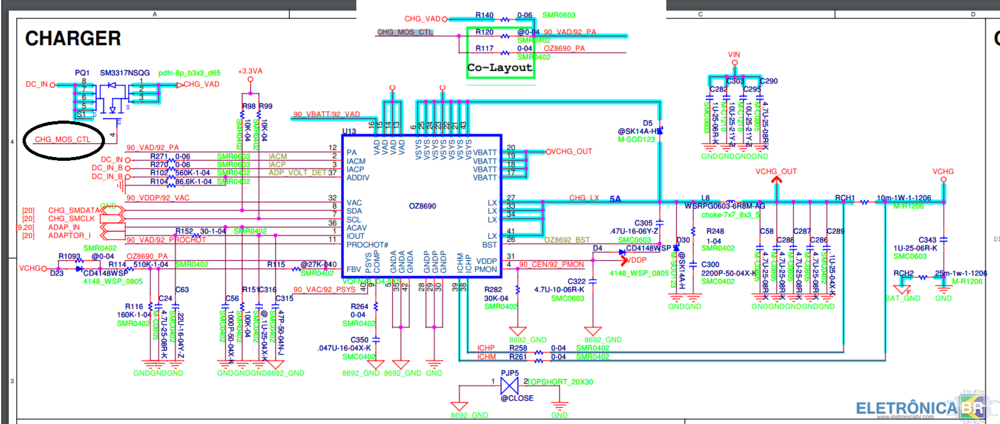Click the circled CHG_MOS_CTL net label

coord(67,136)
